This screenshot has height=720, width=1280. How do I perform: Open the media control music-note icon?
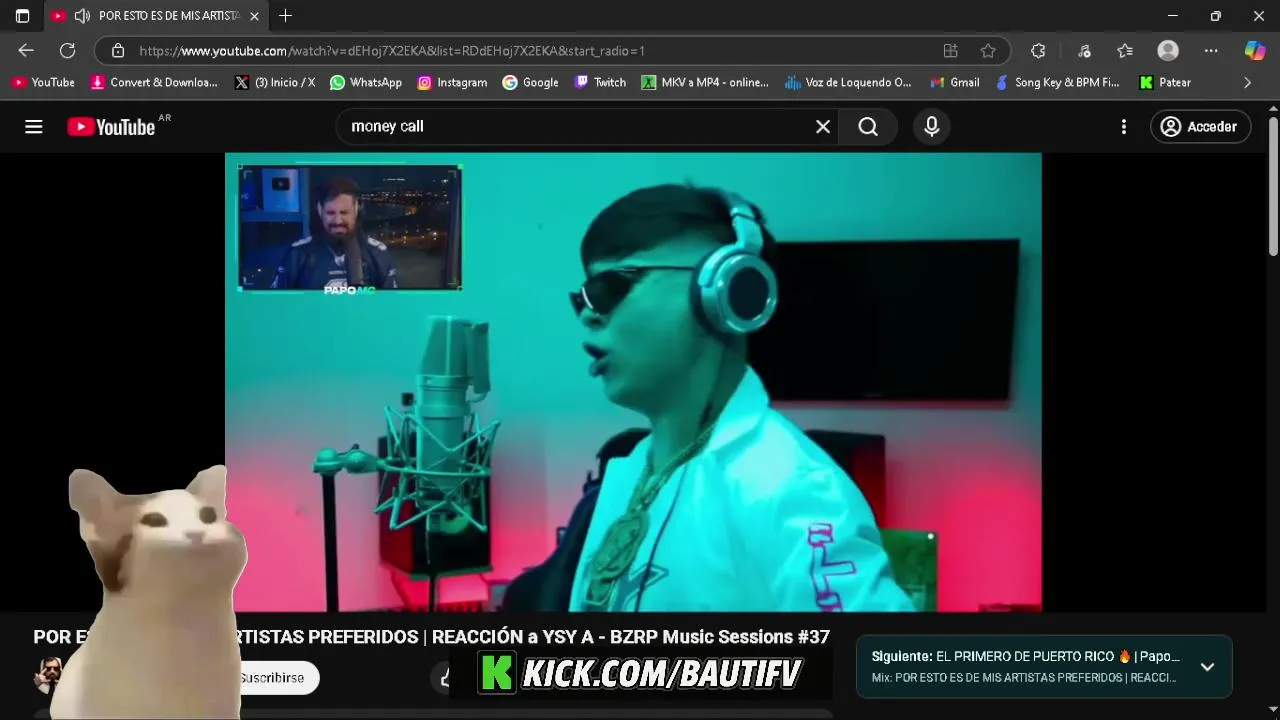coord(1084,50)
